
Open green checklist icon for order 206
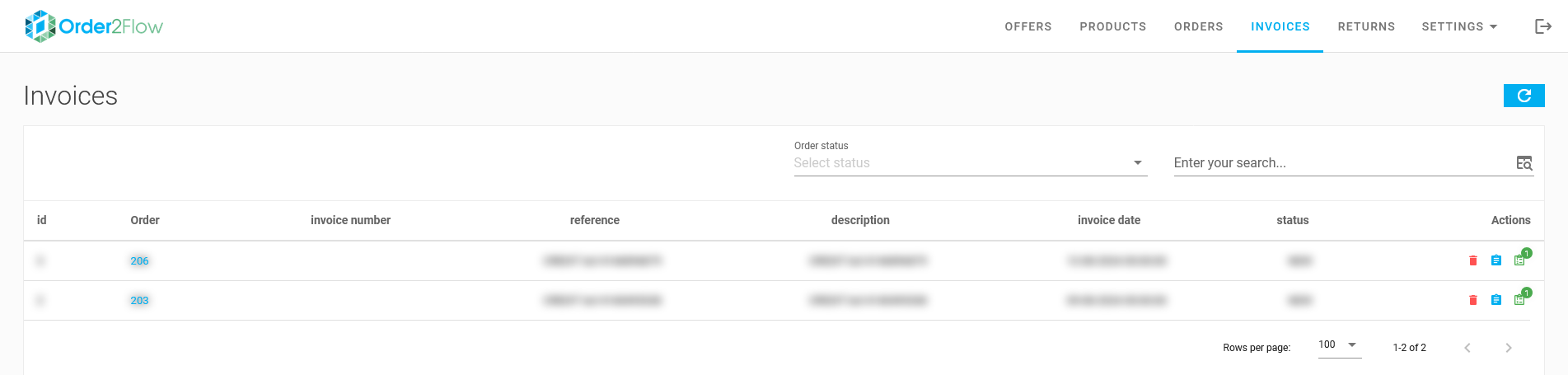click(x=1519, y=261)
